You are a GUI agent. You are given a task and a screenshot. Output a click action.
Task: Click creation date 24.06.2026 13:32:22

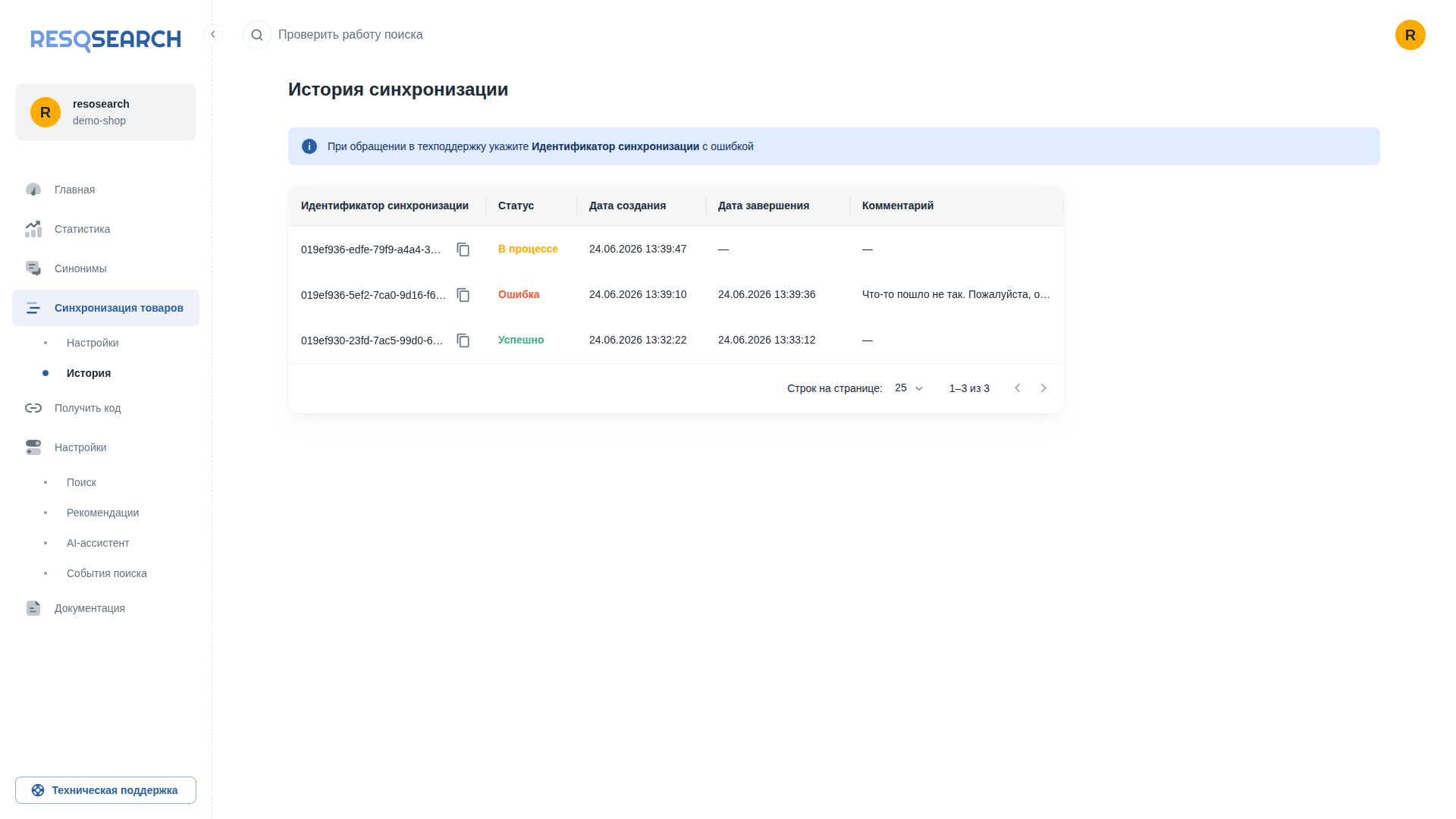[638, 340]
